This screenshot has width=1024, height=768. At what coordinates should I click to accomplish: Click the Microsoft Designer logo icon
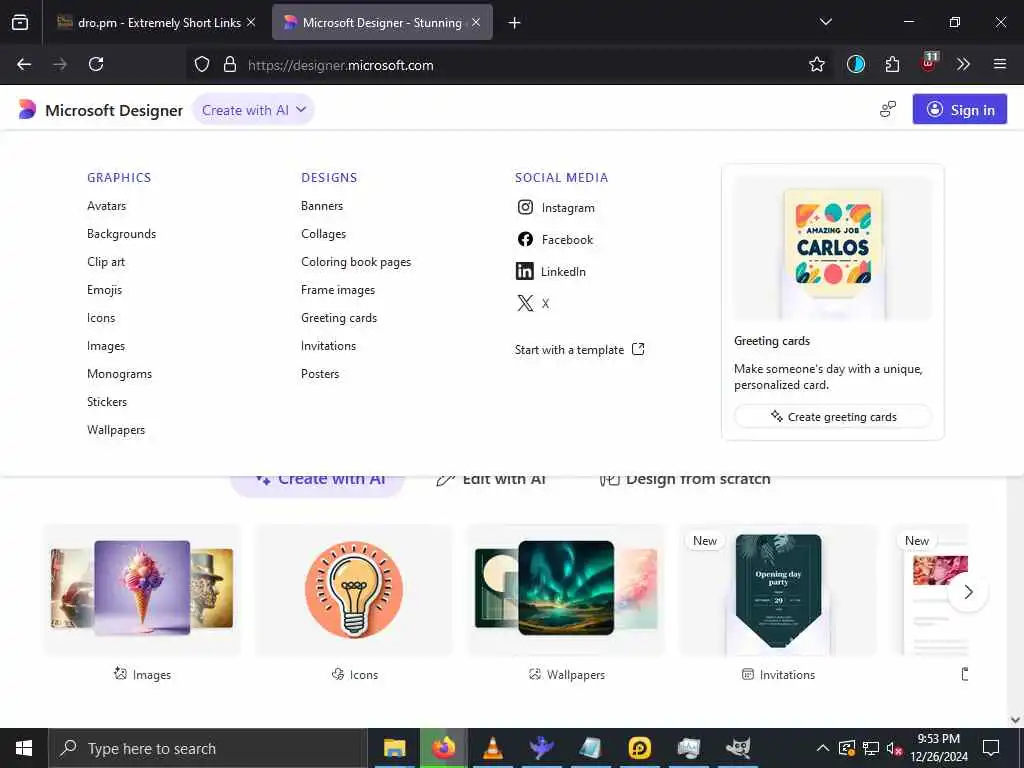point(27,109)
